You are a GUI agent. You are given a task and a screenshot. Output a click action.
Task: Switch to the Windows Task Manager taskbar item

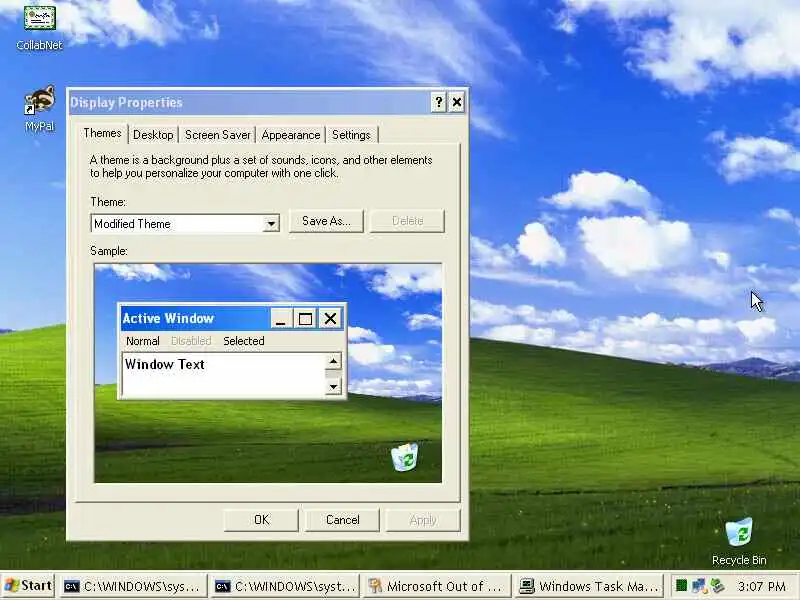click(589, 586)
